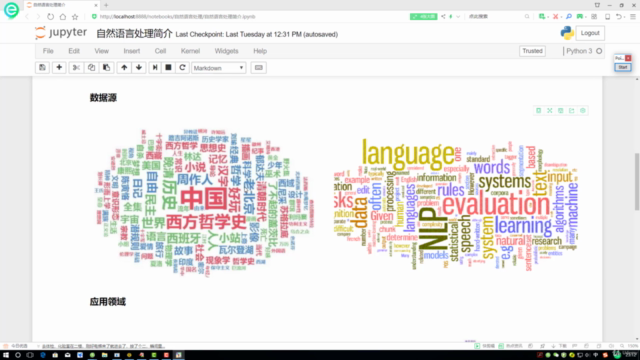Click the kernel idle circle indicator

pyautogui.click(x=599, y=51)
